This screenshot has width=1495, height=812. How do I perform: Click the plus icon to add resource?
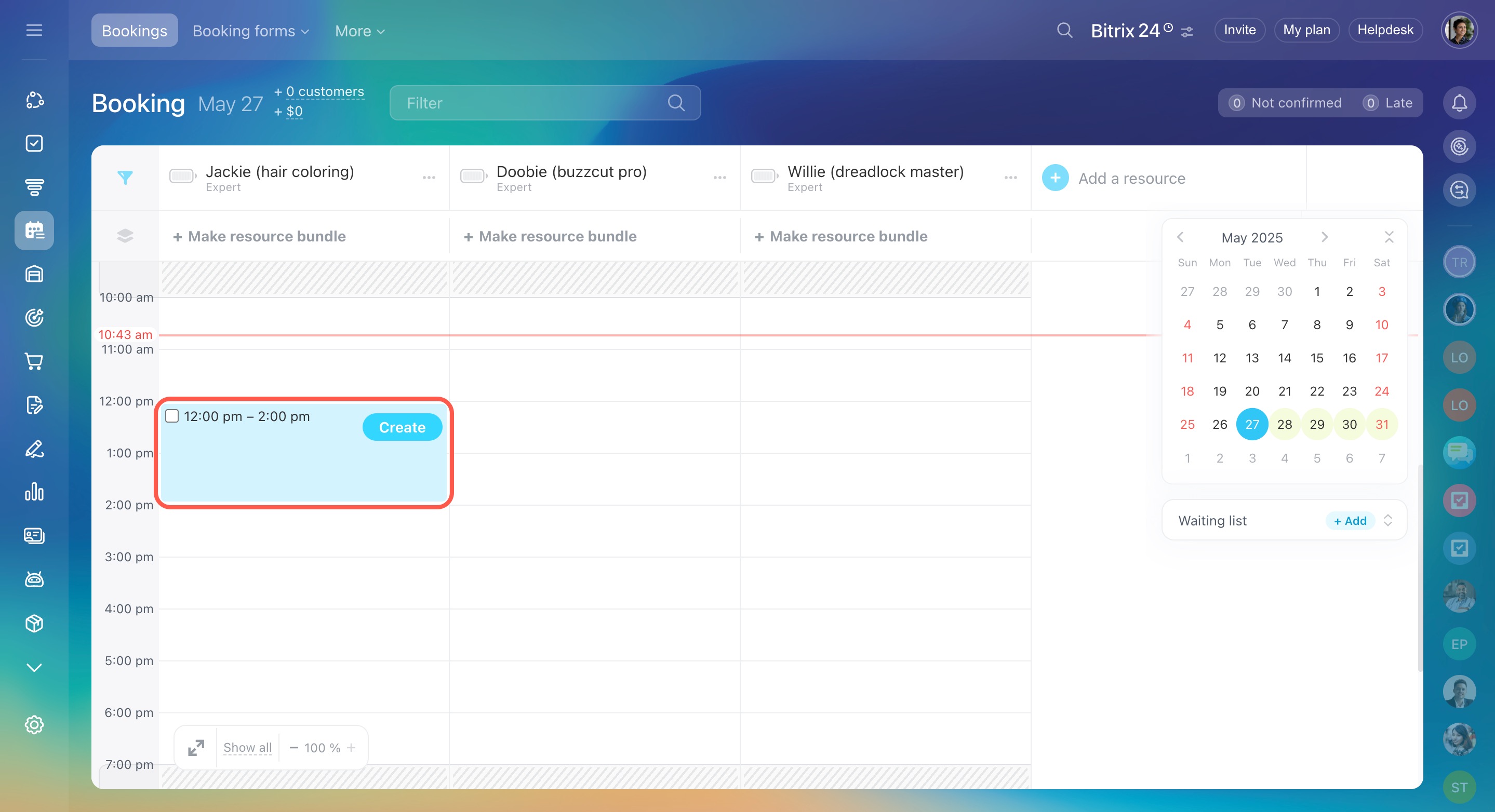1055,178
